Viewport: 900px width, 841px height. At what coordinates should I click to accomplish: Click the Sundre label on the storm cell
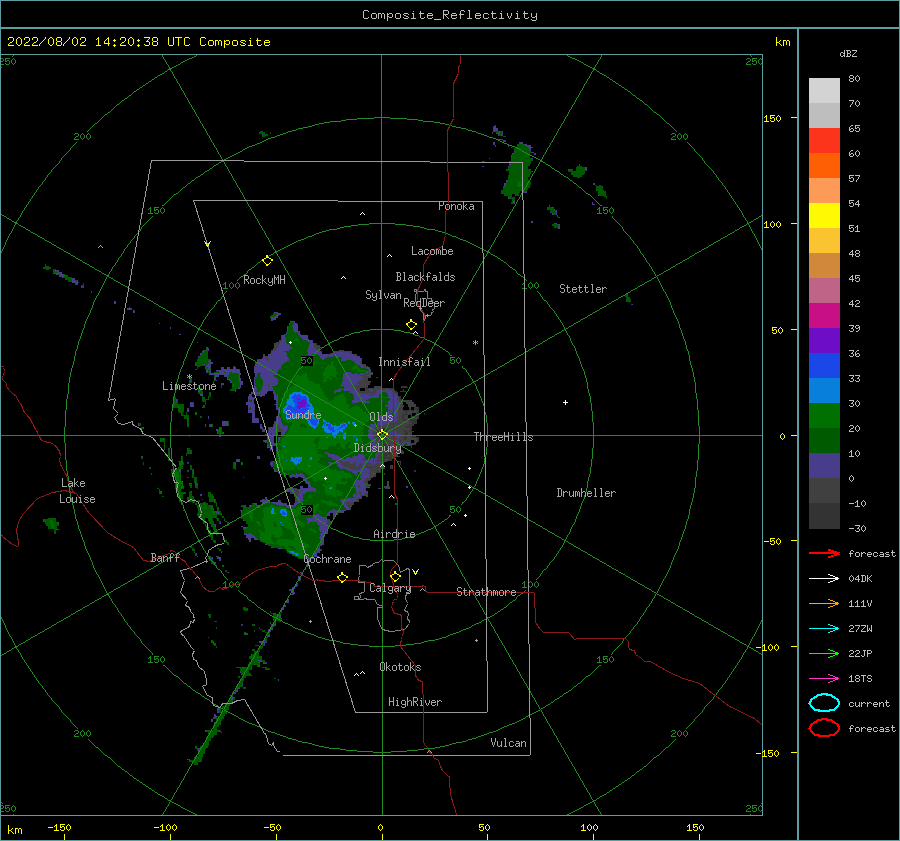point(303,415)
